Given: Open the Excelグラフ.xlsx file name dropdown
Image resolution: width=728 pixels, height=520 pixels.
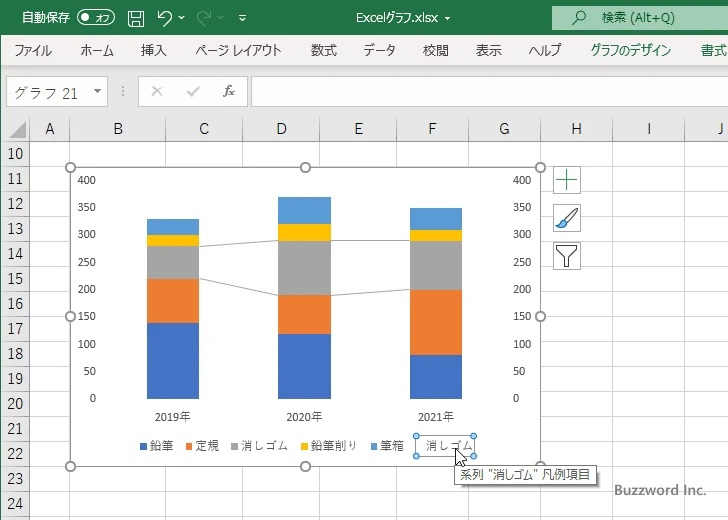Looking at the screenshot, I should pos(448,19).
